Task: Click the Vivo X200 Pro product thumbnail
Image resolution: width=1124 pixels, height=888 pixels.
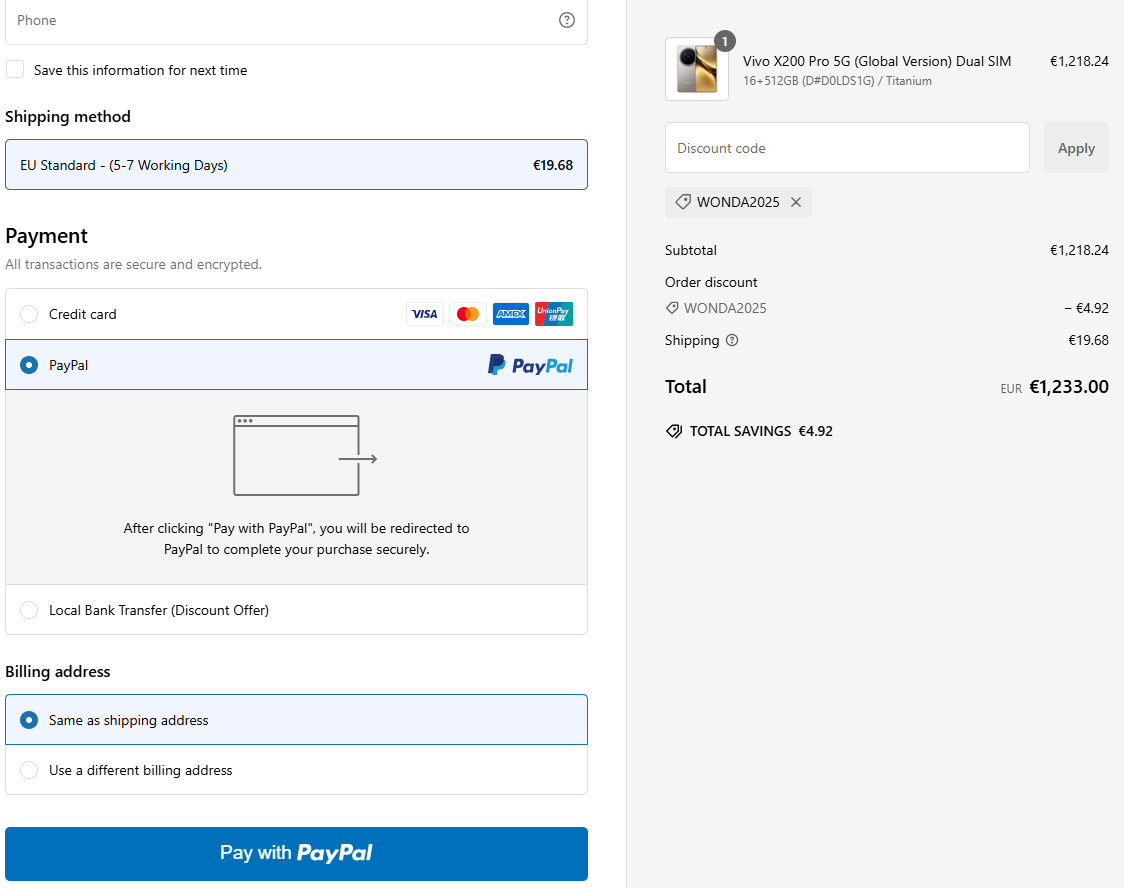Action: coord(697,69)
